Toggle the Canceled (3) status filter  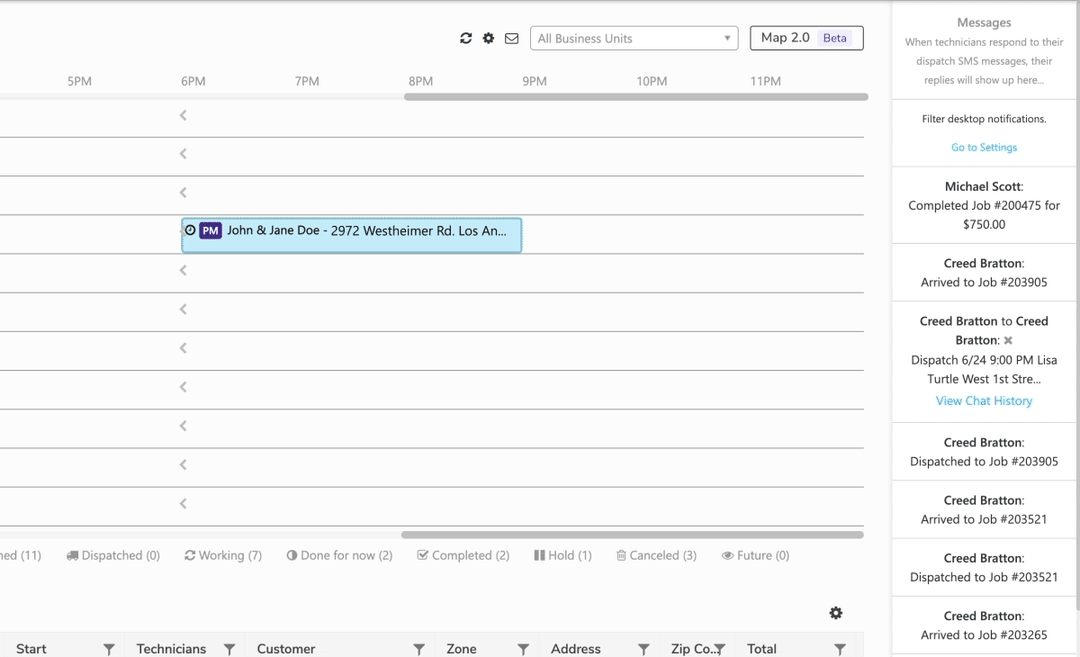656,555
